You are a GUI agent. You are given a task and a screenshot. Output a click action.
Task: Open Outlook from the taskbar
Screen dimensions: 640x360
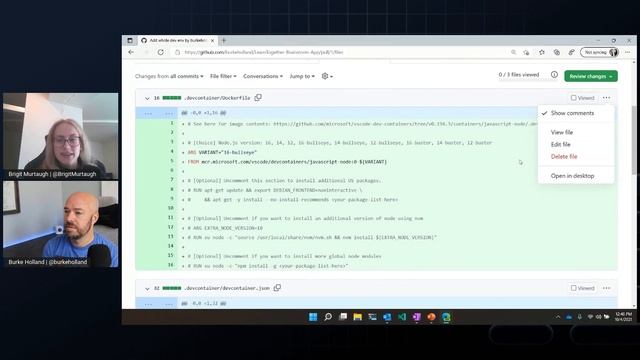387,317
